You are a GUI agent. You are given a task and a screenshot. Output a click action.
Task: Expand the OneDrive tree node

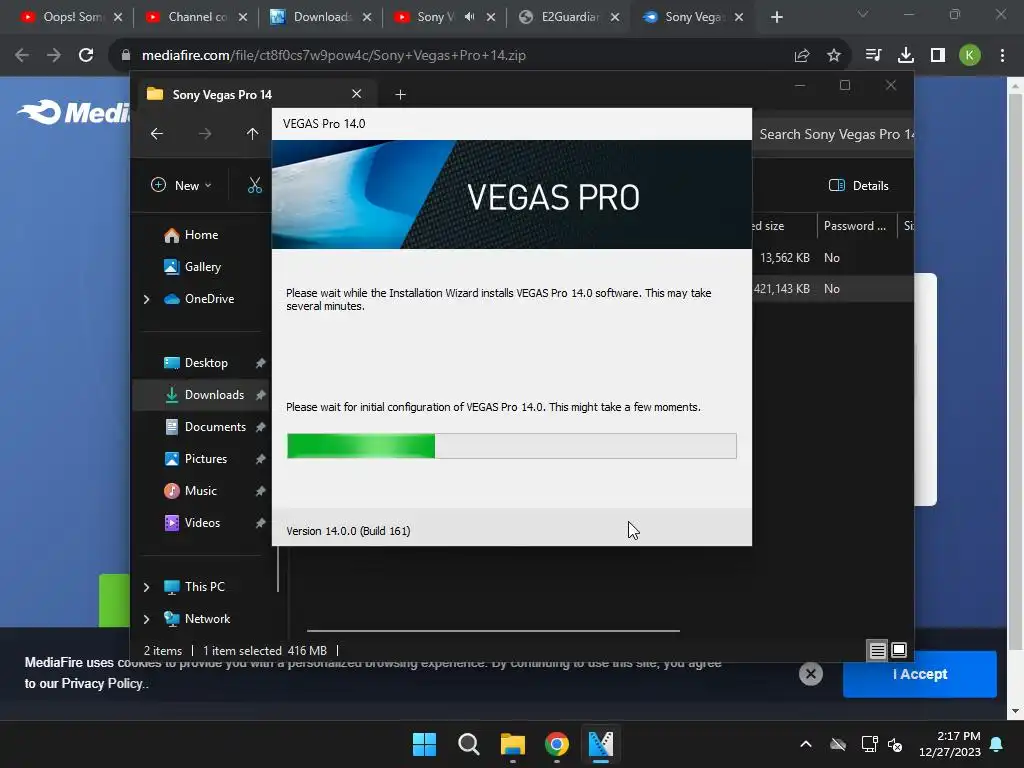pyautogui.click(x=146, y=299)
